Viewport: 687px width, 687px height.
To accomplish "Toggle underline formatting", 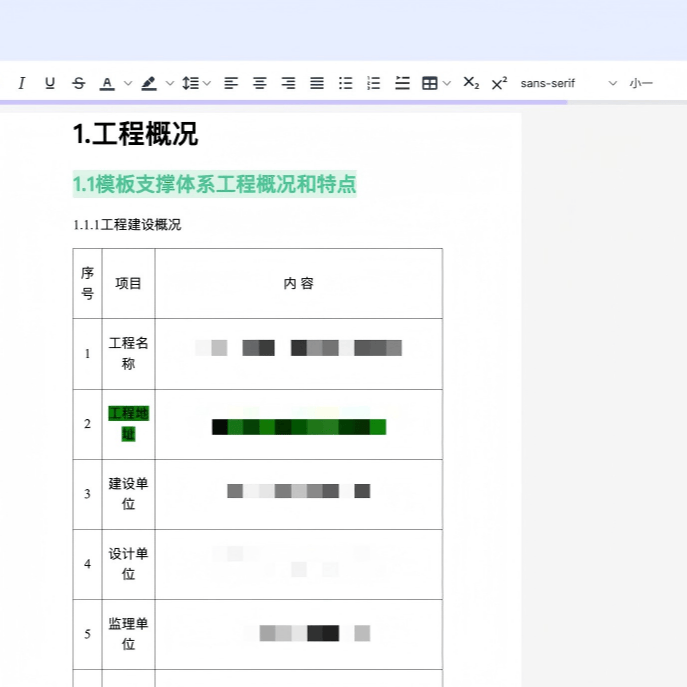I will 50,83.
